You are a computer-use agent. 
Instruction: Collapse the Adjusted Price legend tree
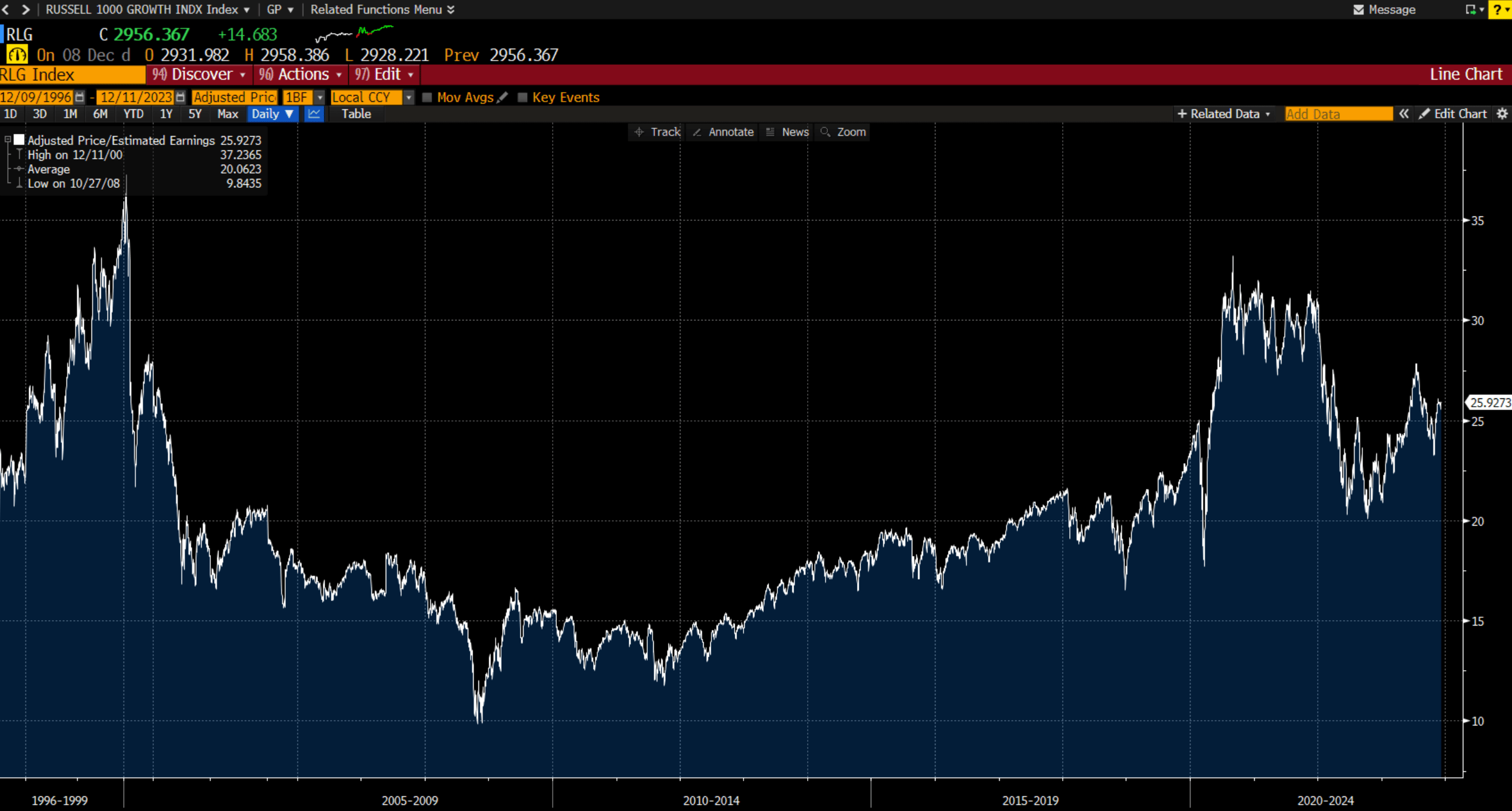point(8,140)
